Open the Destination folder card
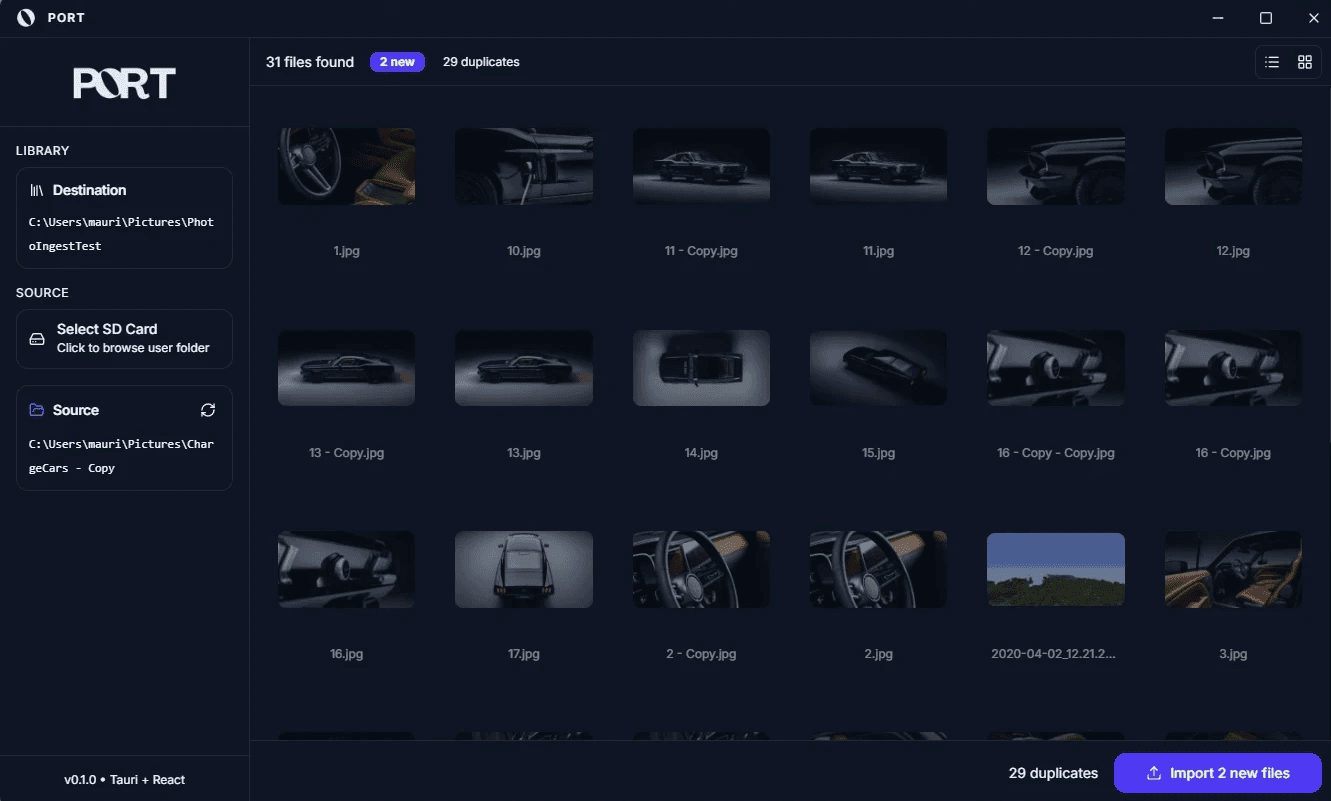 click(124, 218)
